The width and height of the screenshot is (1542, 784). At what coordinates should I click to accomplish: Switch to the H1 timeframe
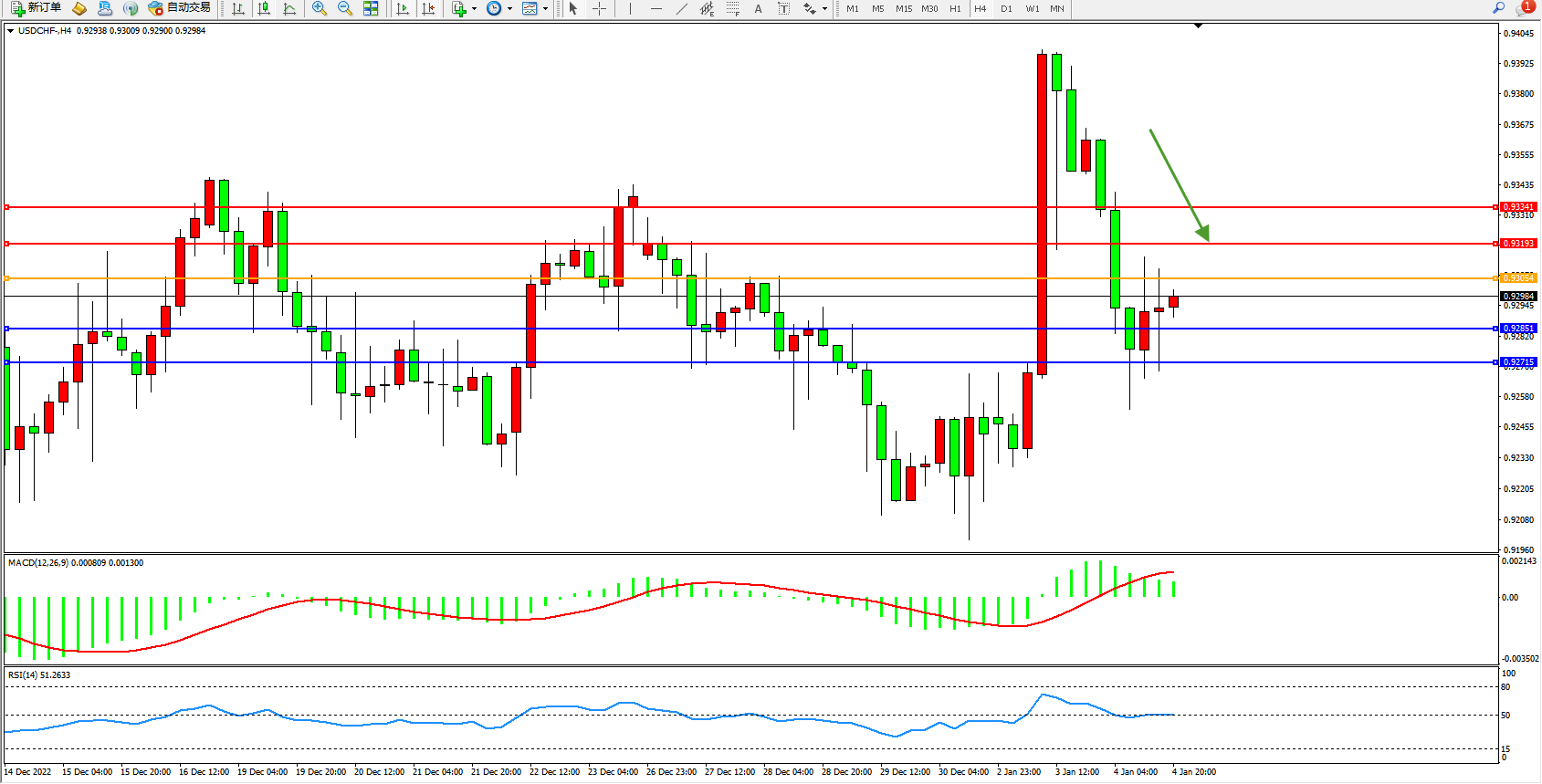955,8
